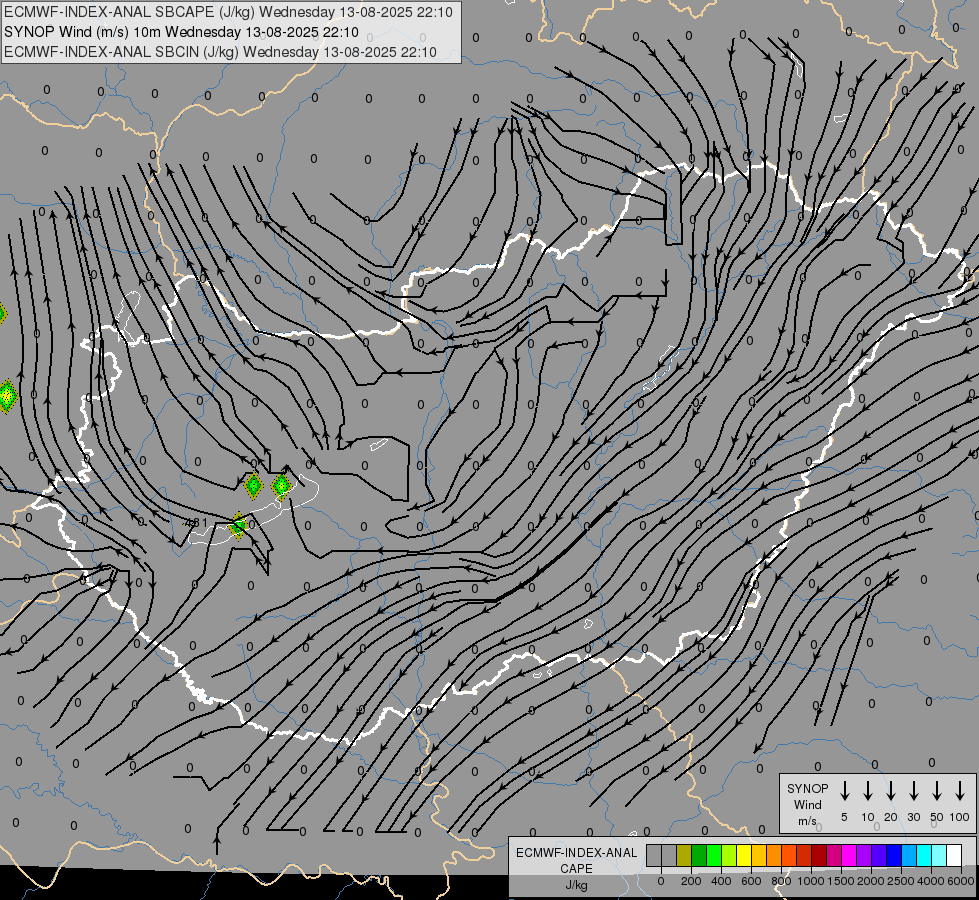Pick the pale cyan swatch before white
Screen dimensions: 979x900
(940, 855)
